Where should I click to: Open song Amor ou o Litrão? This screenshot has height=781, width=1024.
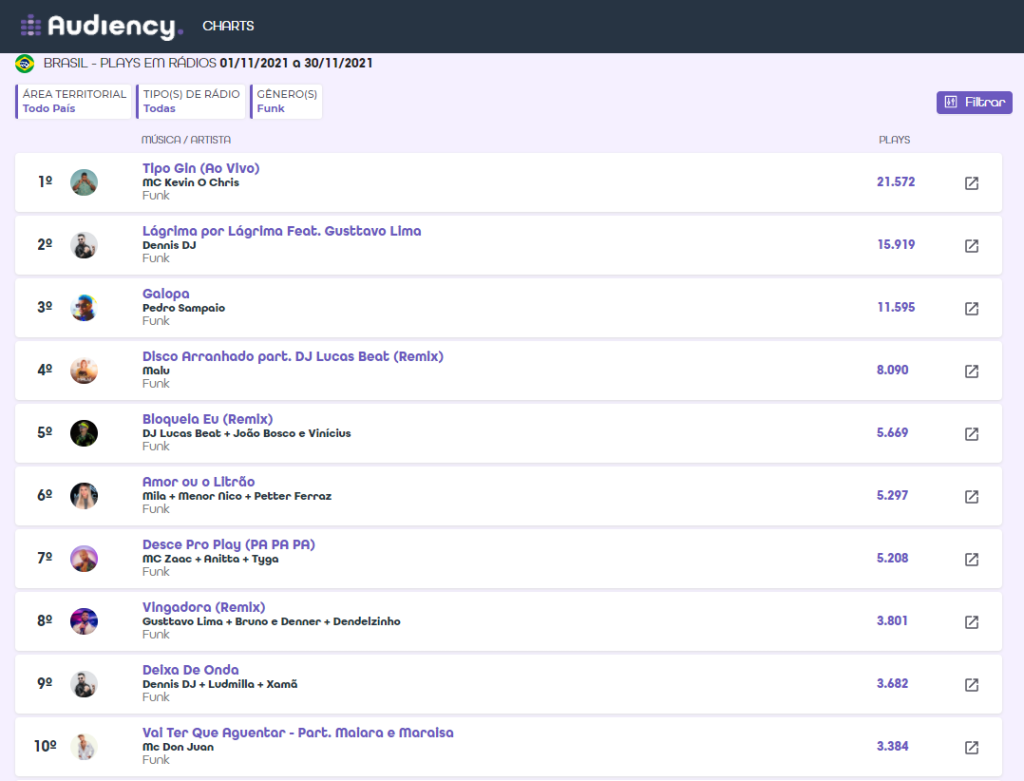(x=199, y=481)
